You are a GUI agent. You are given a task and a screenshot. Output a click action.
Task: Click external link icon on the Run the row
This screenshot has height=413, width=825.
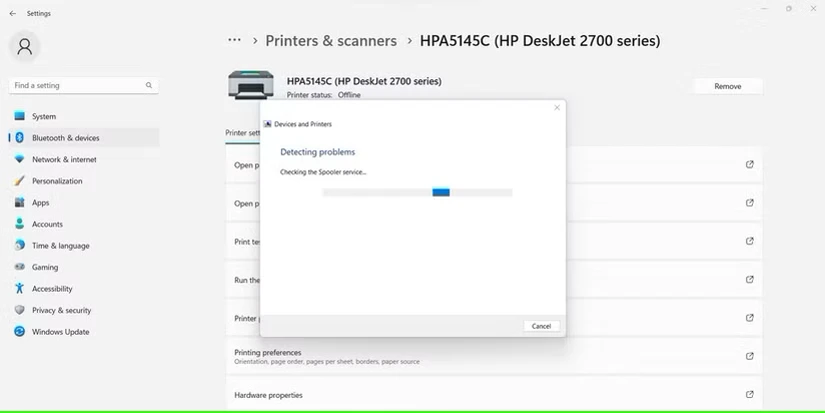(750, 279)
